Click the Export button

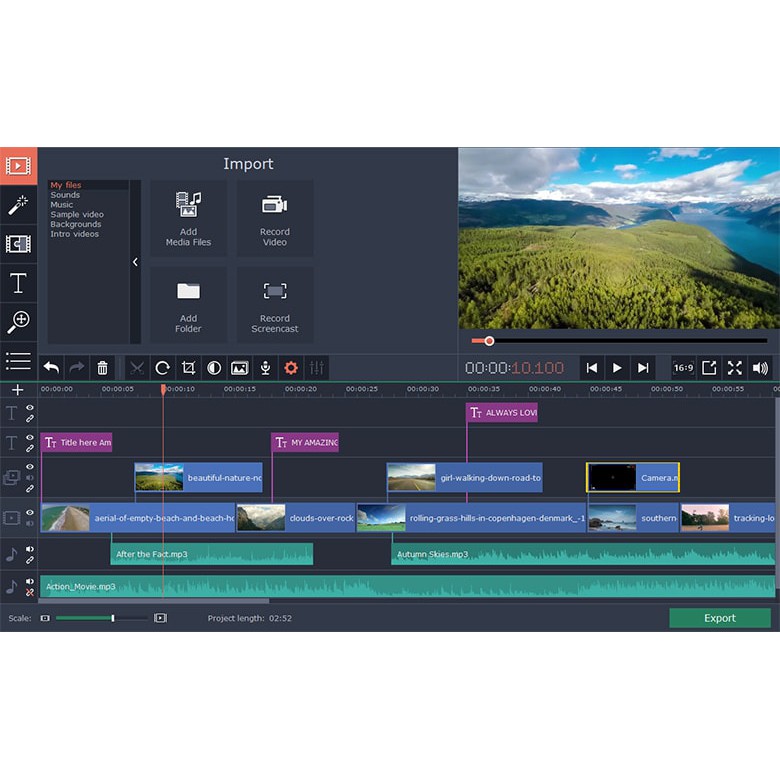(719, 618)
